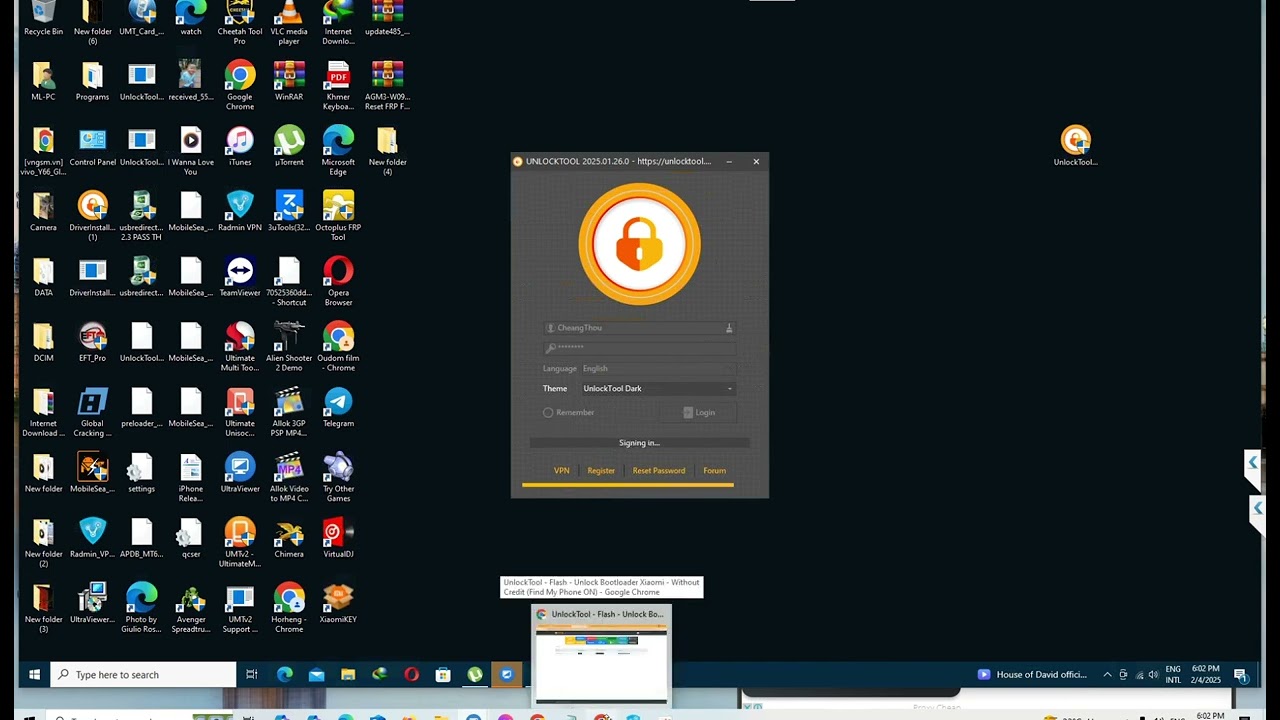The width and height of the screenshot is (1280, 720).
Task: Open the WinRAR desktop icon
Action: tap(289, 81)
